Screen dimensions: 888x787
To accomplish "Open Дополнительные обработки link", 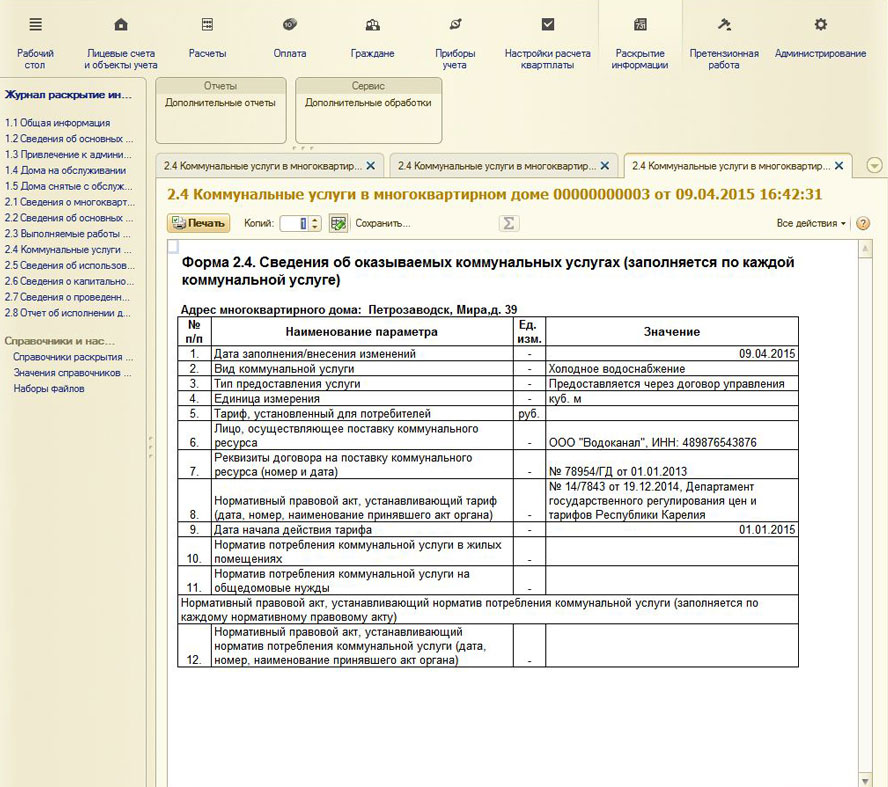I will (x=368, y=102).
